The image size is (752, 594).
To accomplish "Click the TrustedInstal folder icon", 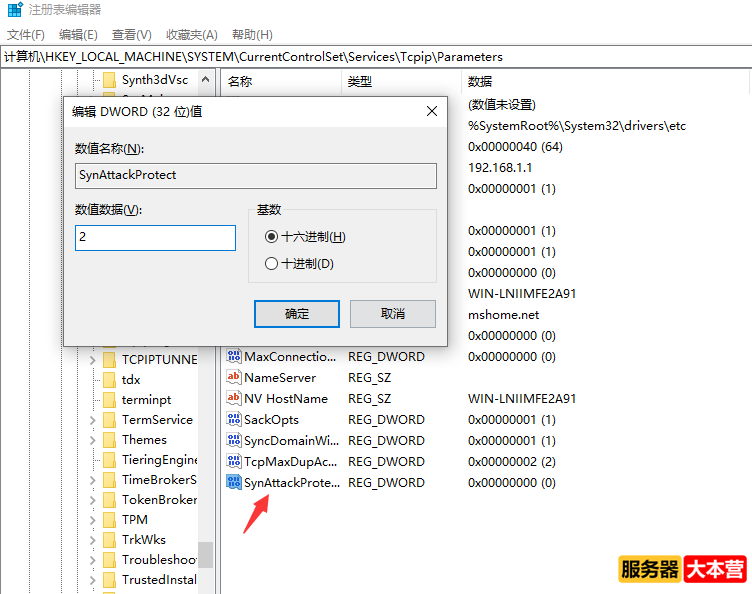I will 109,580.
